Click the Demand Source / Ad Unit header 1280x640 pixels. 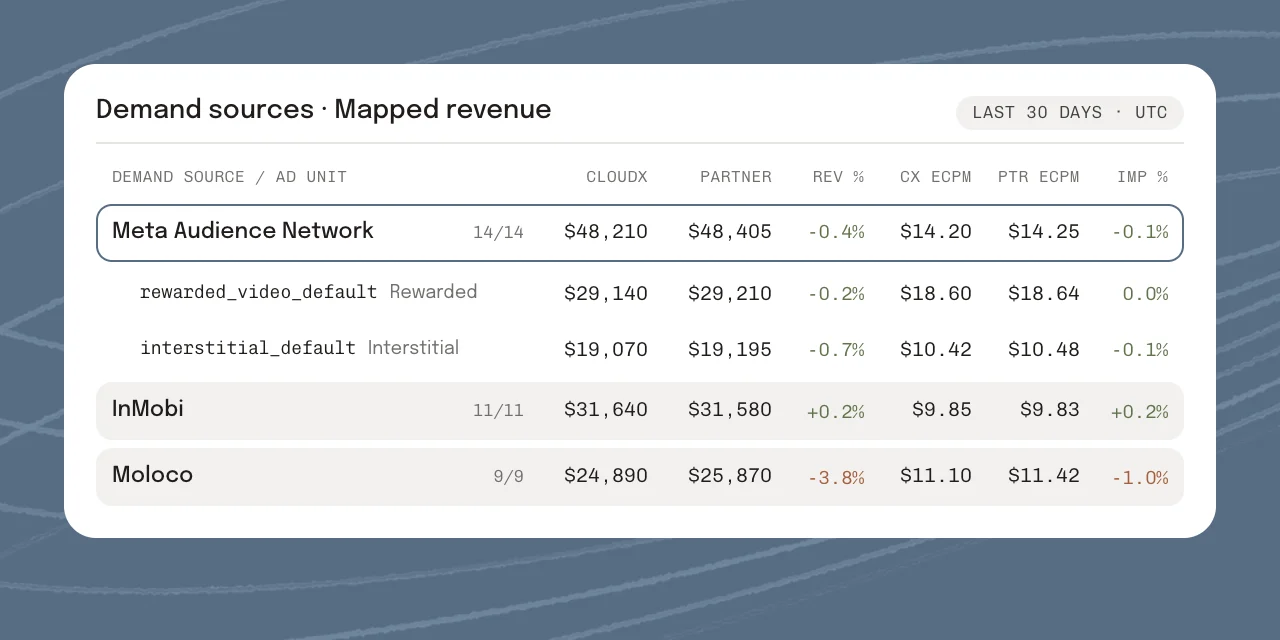229,177
